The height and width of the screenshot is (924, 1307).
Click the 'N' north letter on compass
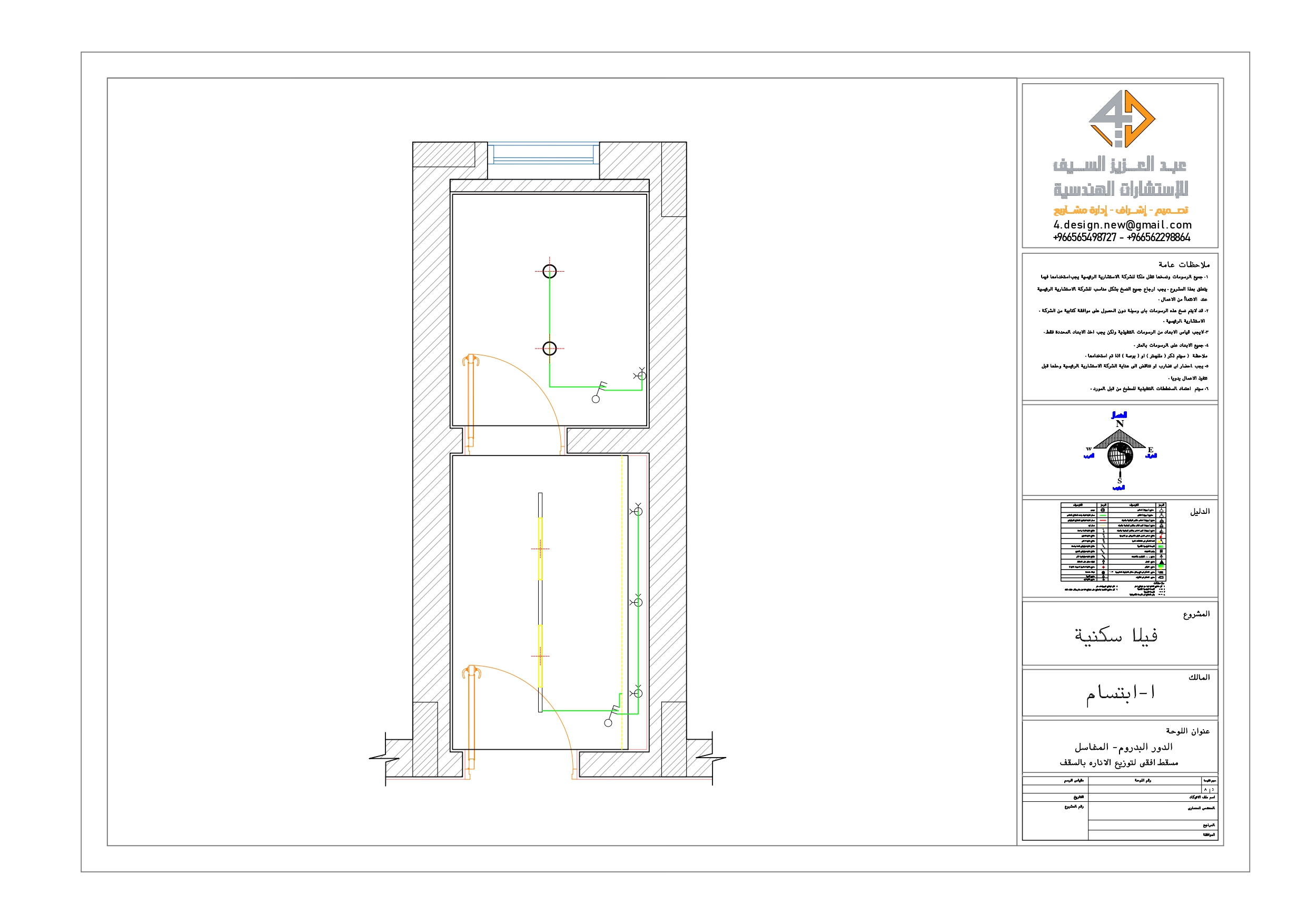pos(1120,424)
